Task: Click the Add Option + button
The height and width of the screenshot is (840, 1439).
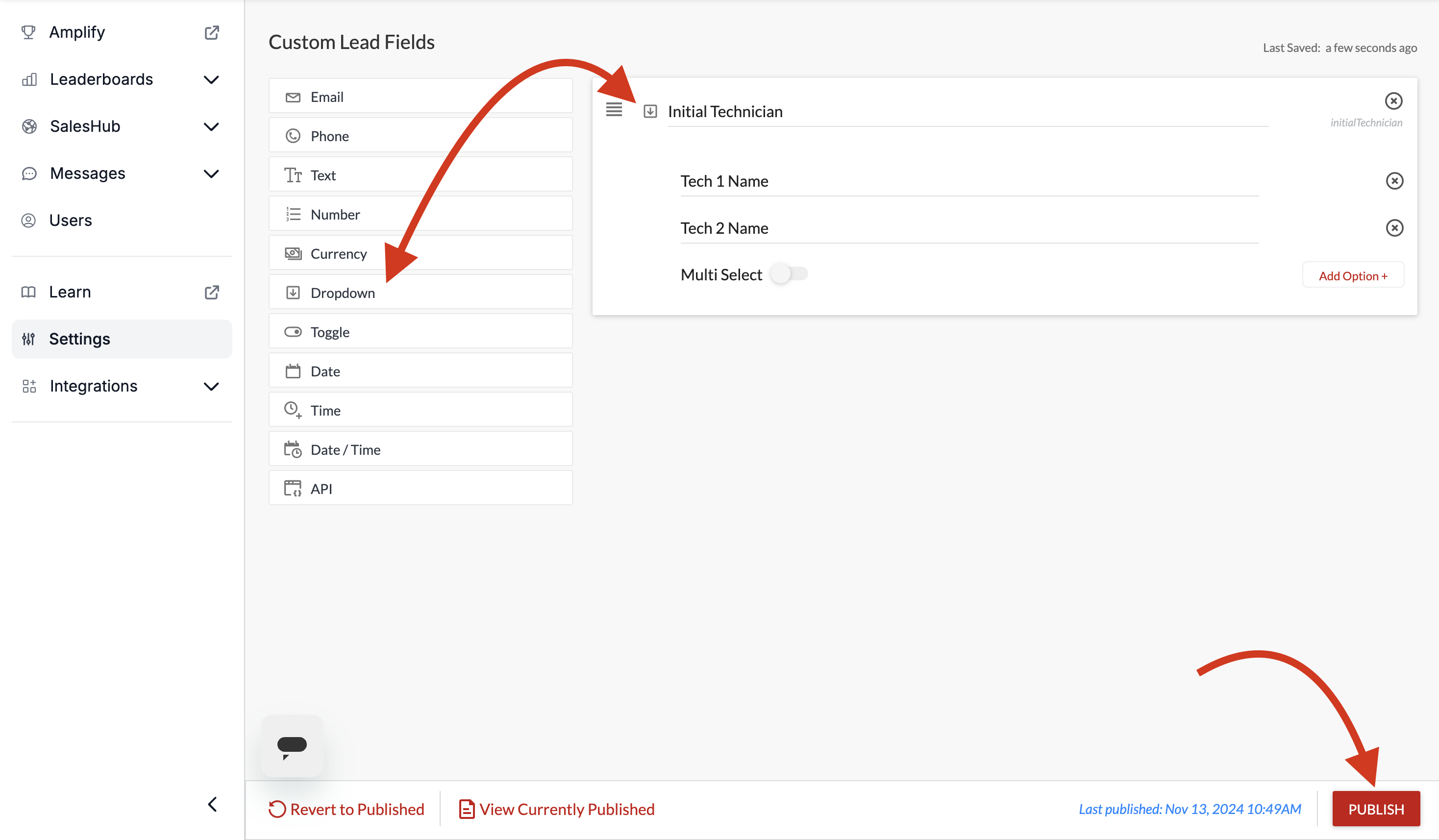Action: point(1353,275)
